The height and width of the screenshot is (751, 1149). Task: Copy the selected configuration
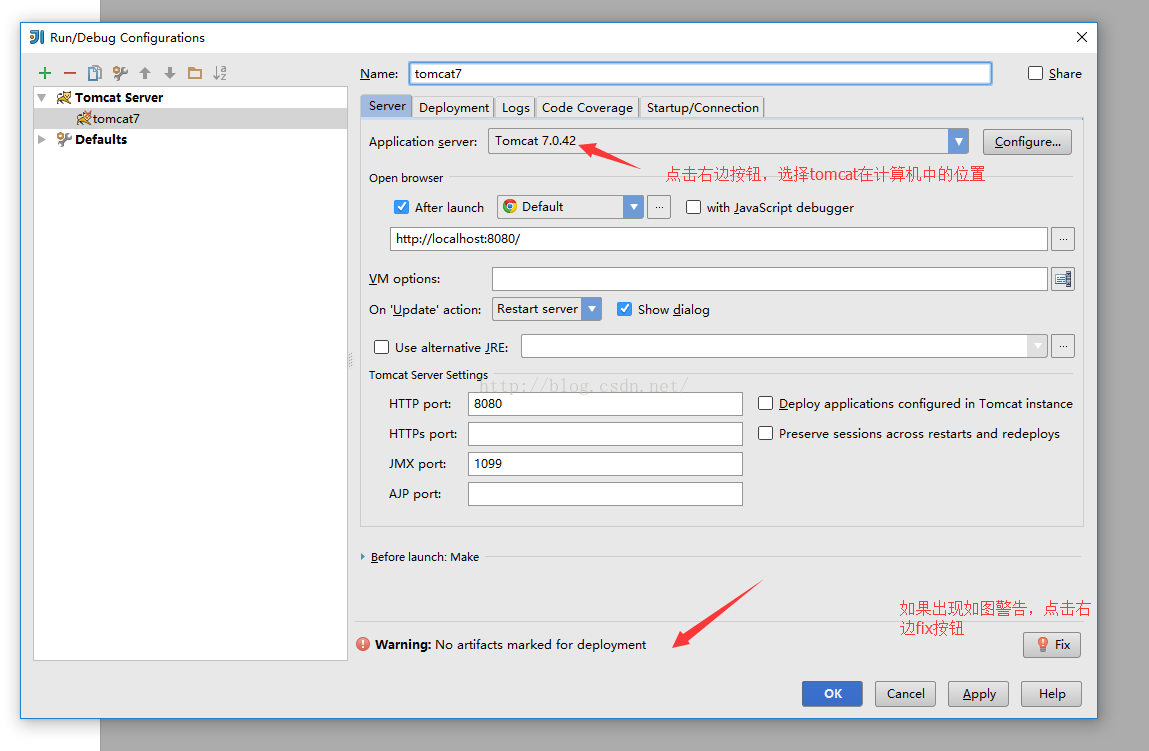click(x=95, y=73)
